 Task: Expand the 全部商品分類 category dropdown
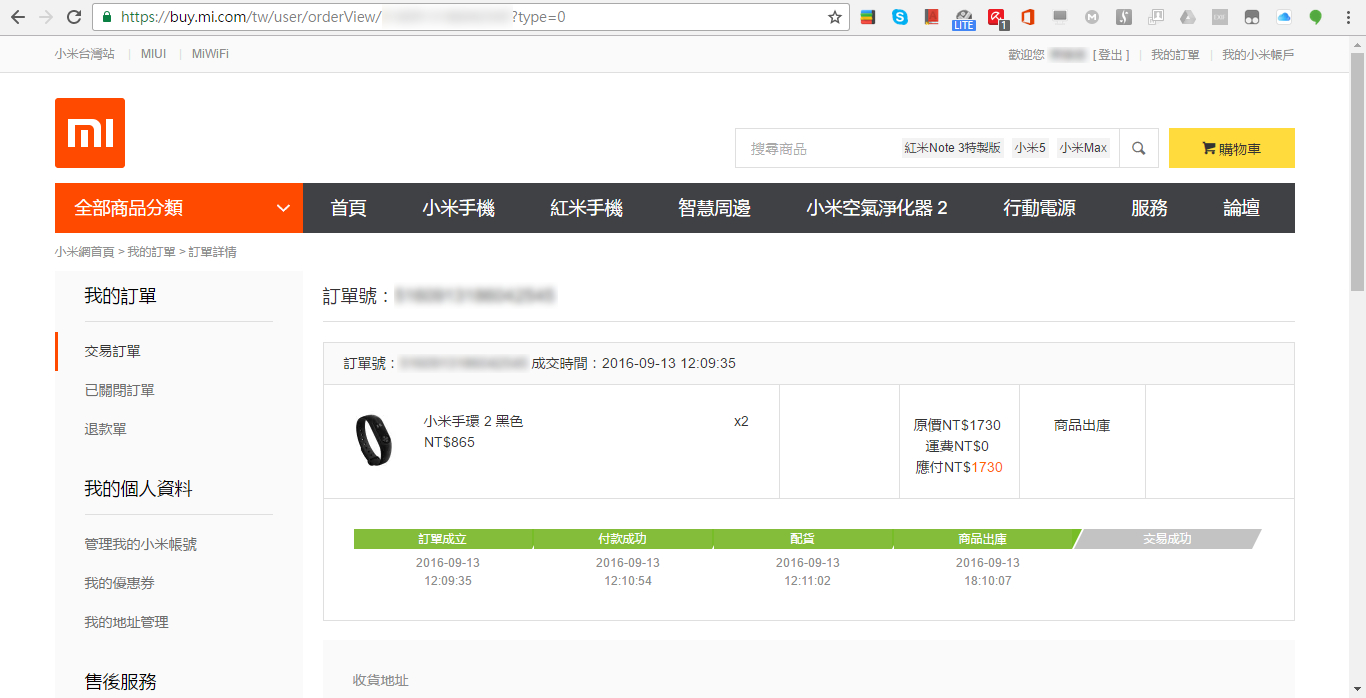coord(179,208)
